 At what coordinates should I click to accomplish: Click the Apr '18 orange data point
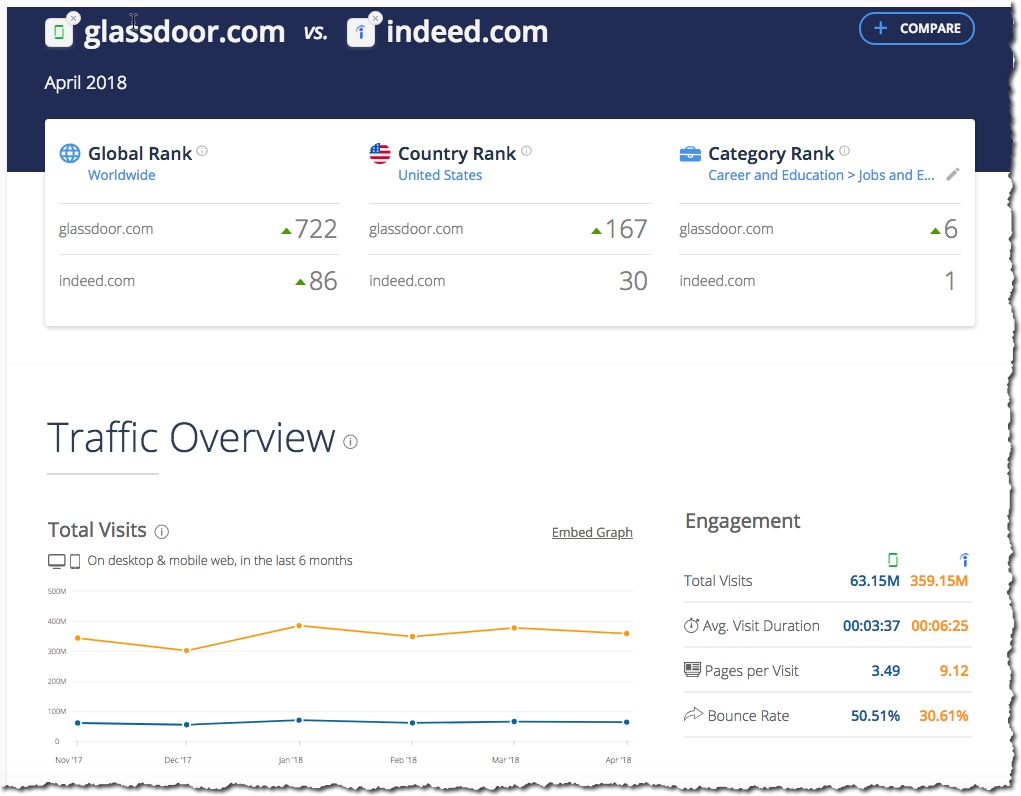(x=627, y=633)
